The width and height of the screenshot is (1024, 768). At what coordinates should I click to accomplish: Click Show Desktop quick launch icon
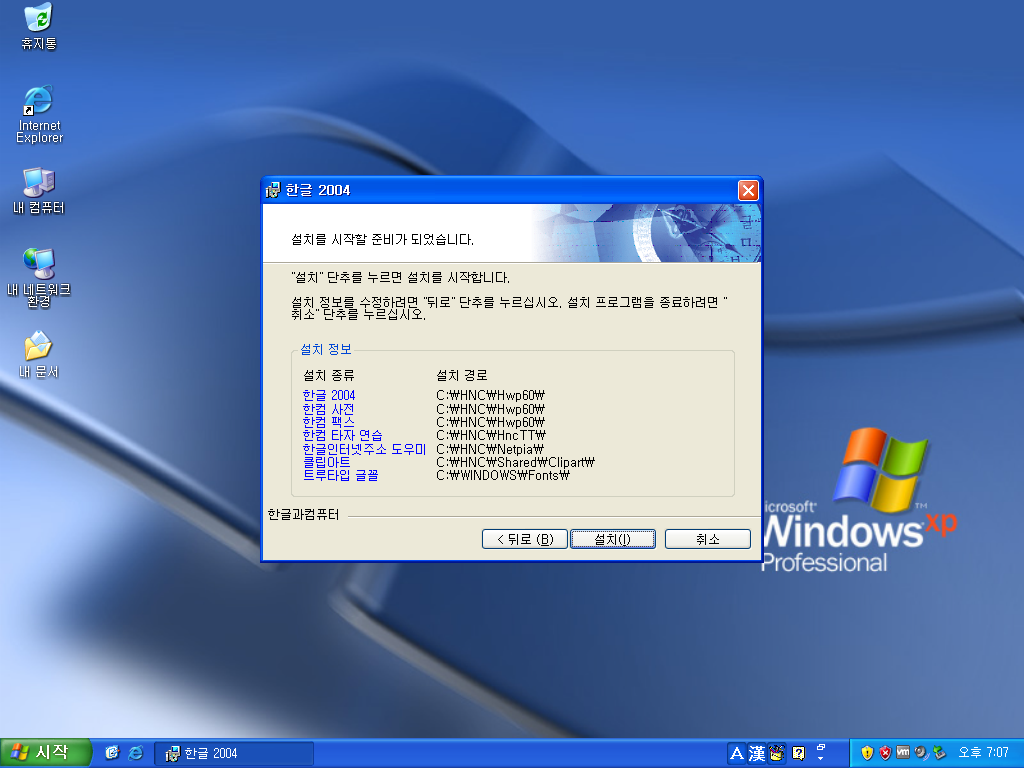click(112, 753)
